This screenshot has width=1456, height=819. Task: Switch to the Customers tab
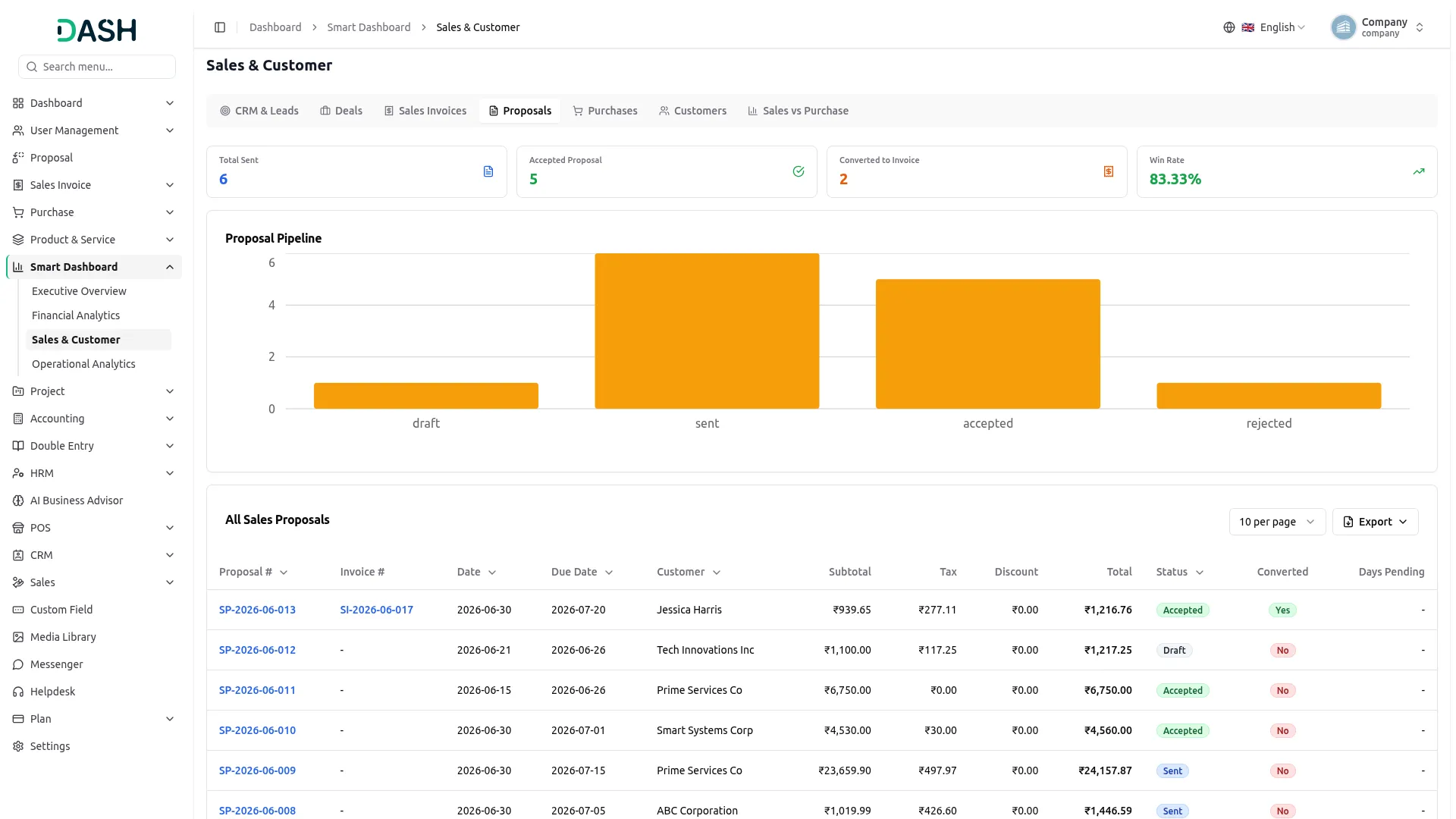click(x=693, y=111)
